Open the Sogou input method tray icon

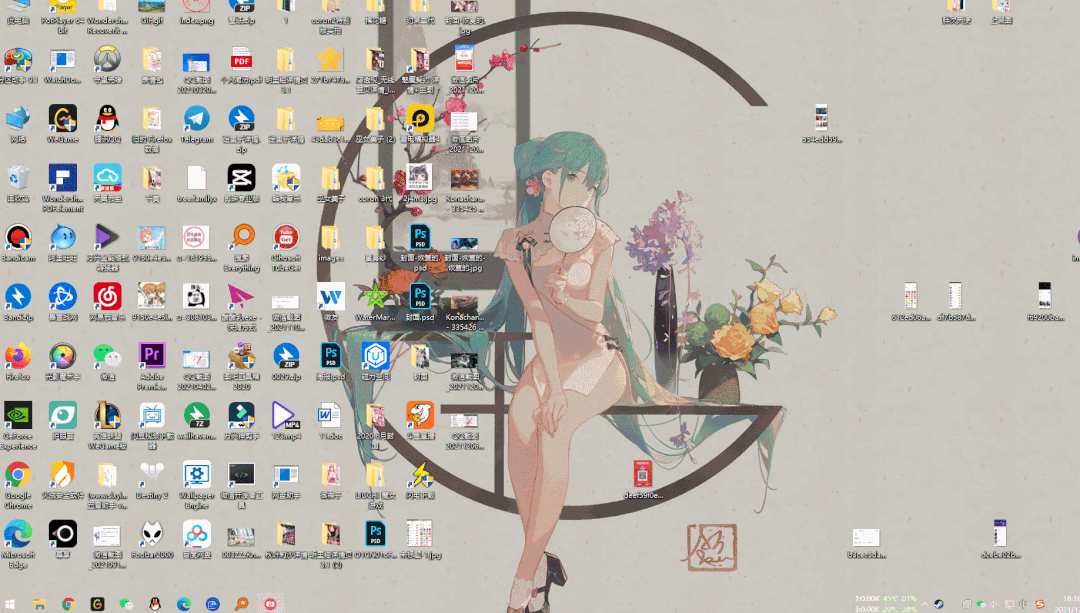point(1040,604)
